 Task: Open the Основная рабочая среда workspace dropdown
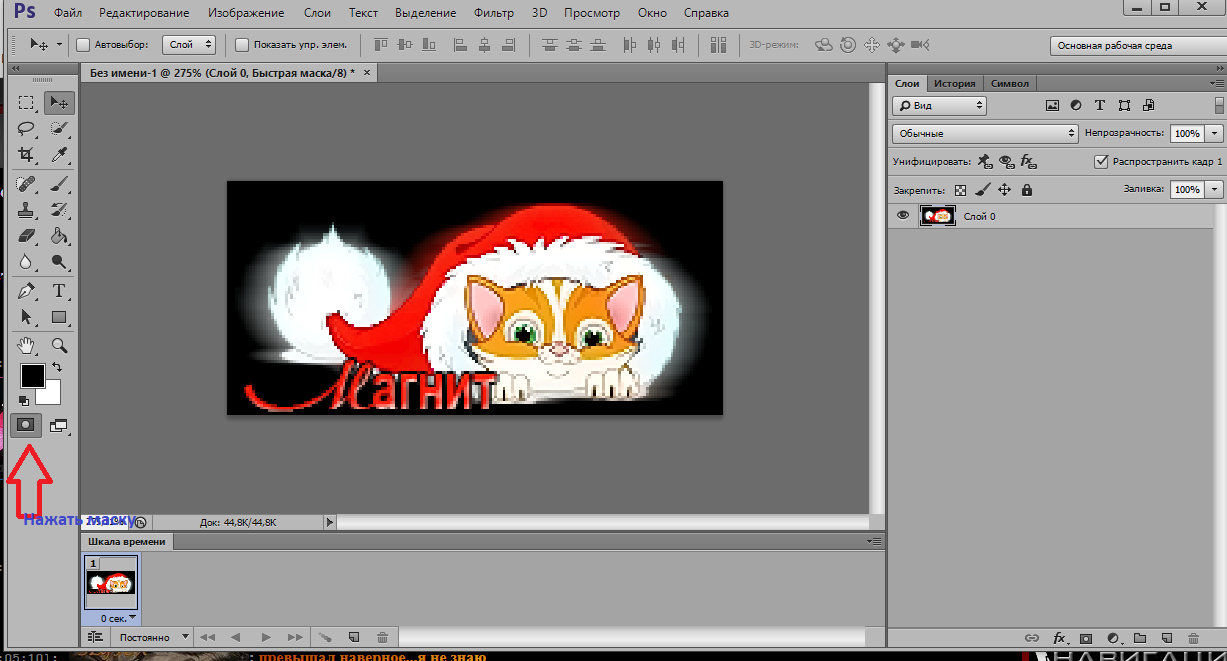(1138, 46)
